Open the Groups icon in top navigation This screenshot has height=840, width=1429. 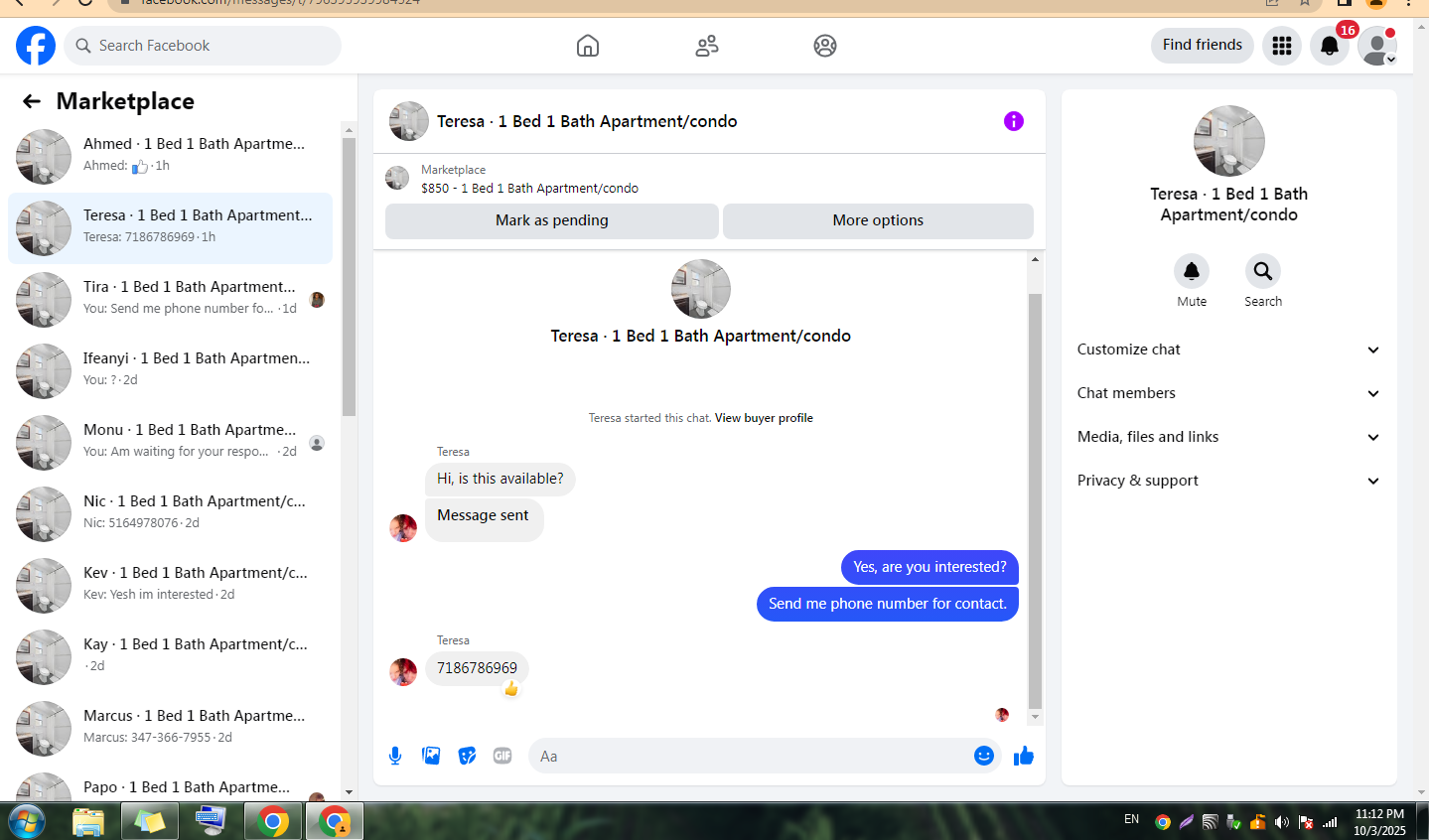point(825,46)
